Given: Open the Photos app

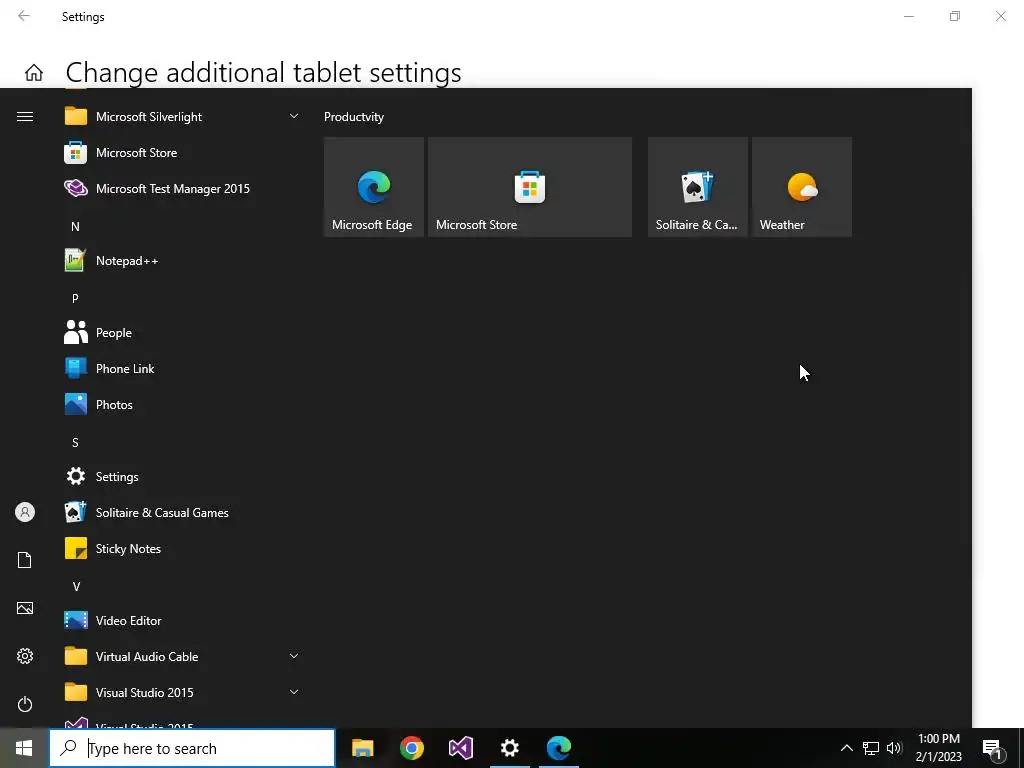Looking at the screenshot, I should click(182, 404).
